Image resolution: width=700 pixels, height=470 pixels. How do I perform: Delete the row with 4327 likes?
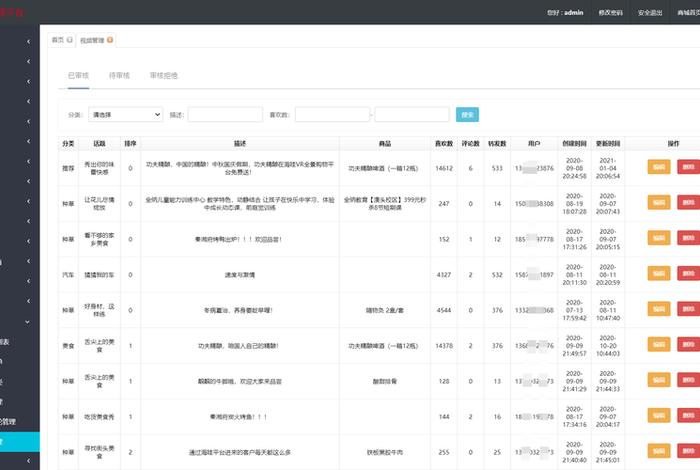click(688, 274)
